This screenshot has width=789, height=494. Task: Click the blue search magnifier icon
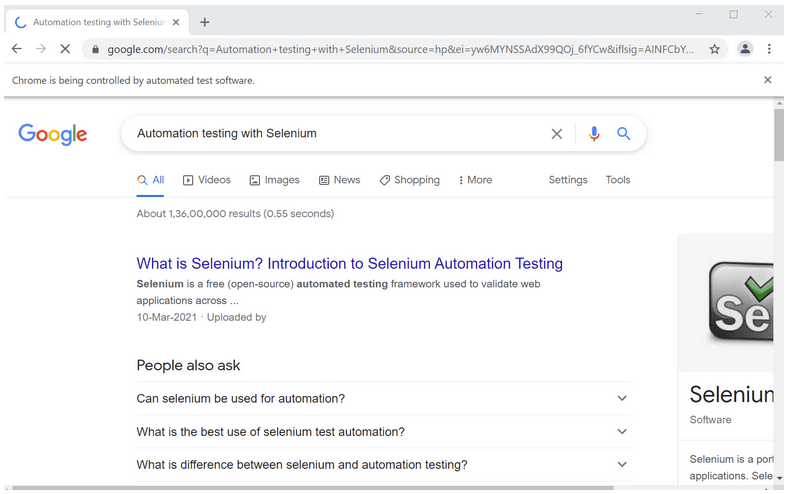[x=624, y=134]
